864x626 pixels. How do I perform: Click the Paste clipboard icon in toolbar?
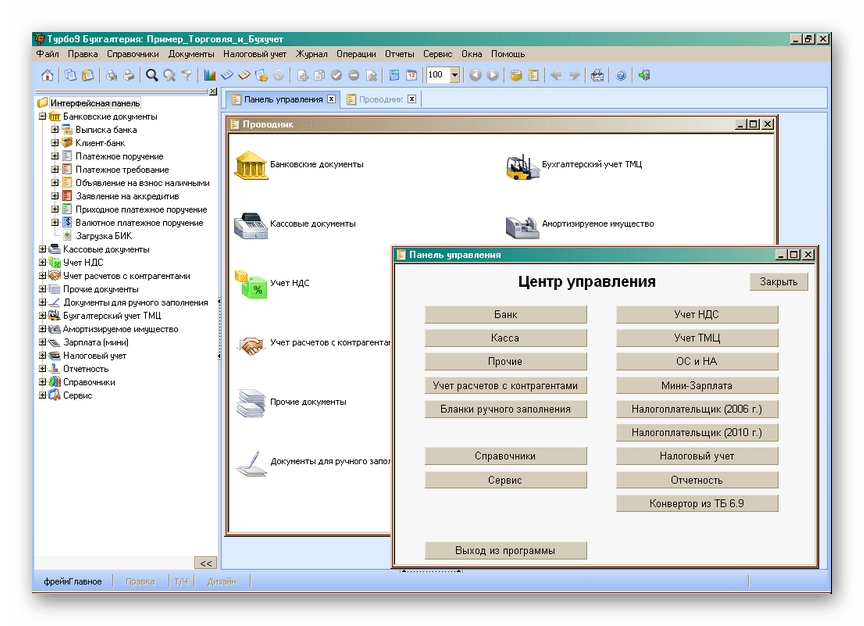pos(88,75)
